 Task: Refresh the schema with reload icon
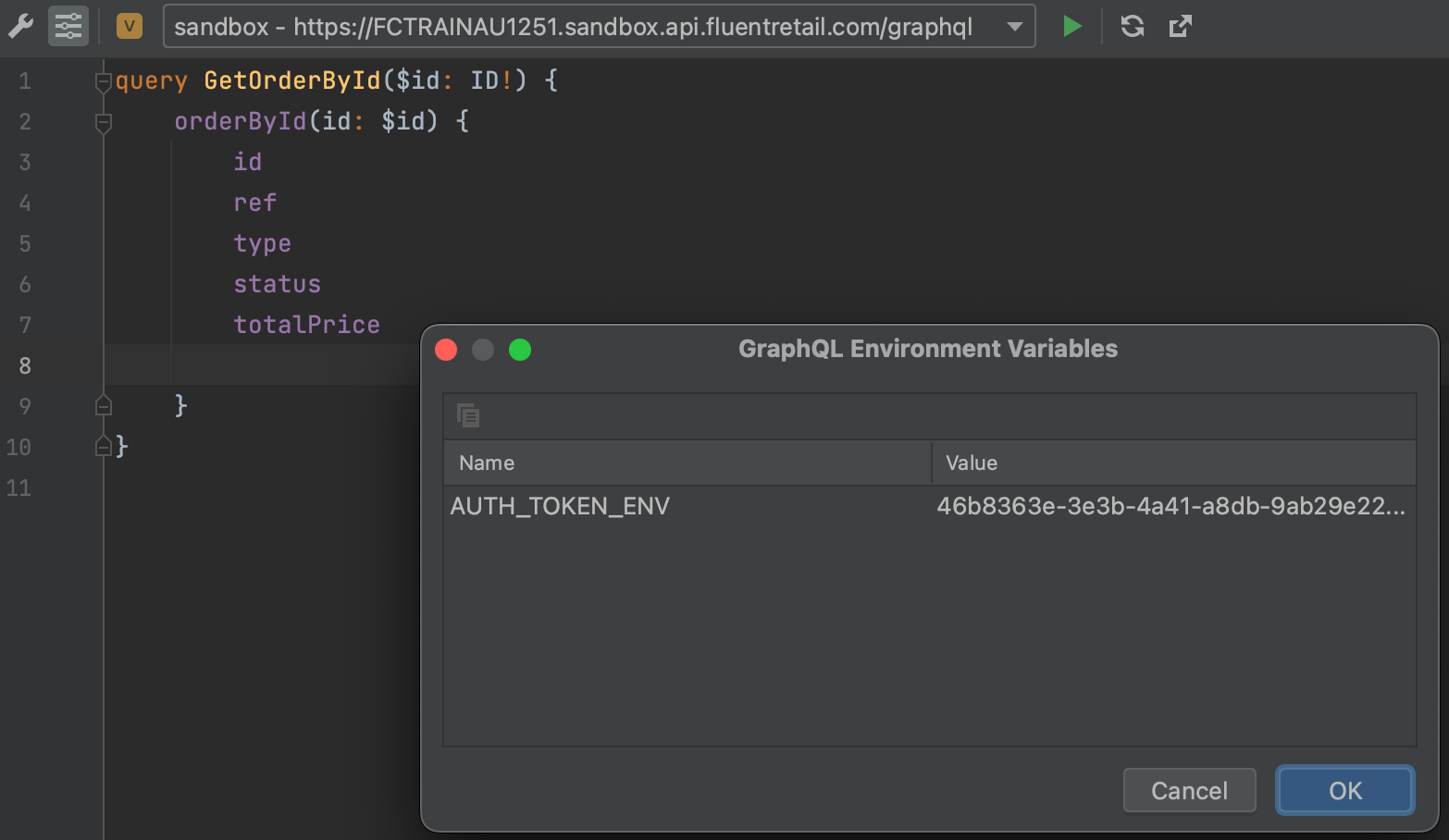pyautogui.click(x=1132, y=26)
